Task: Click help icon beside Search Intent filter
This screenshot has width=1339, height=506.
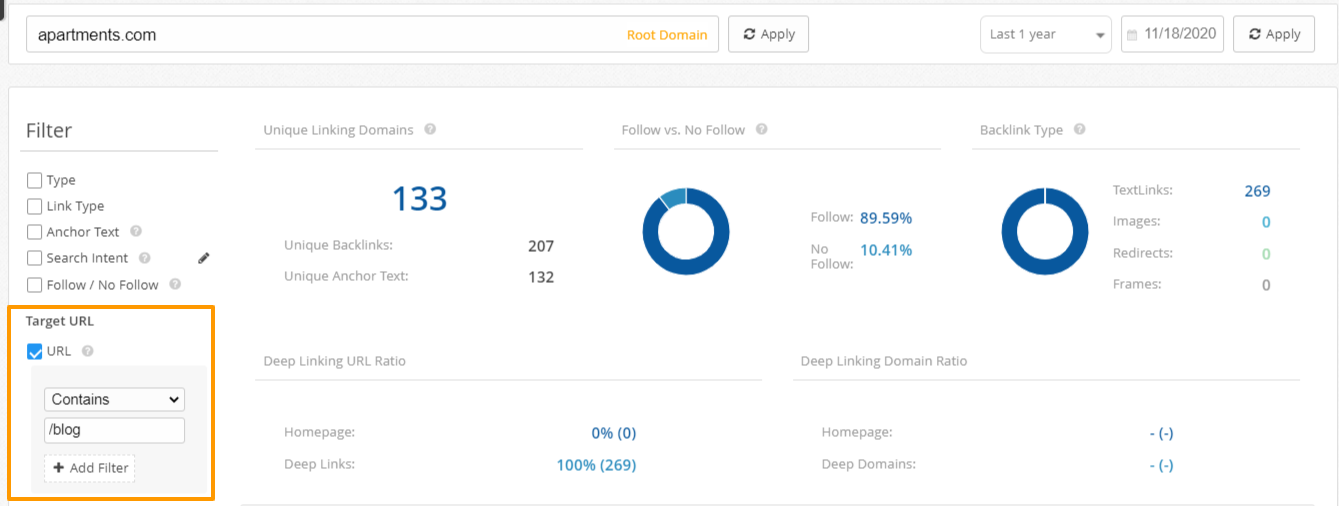Action: coord(145,258)
